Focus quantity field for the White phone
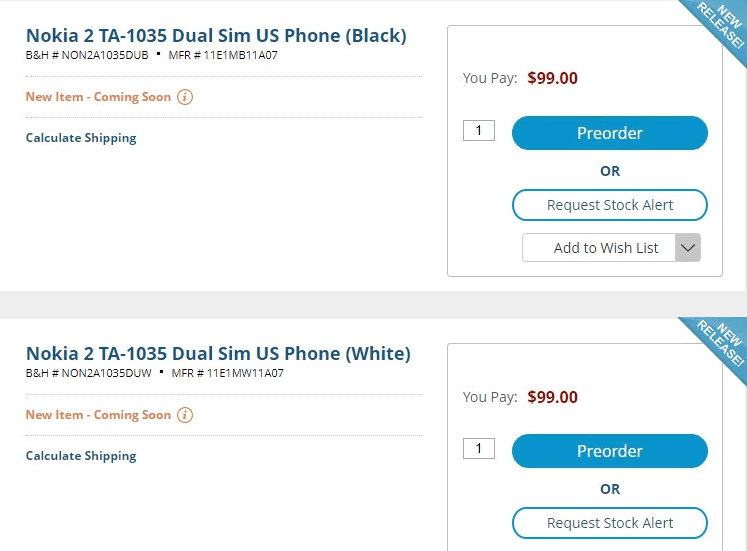747x551 pixels. [x=479, y=448]
